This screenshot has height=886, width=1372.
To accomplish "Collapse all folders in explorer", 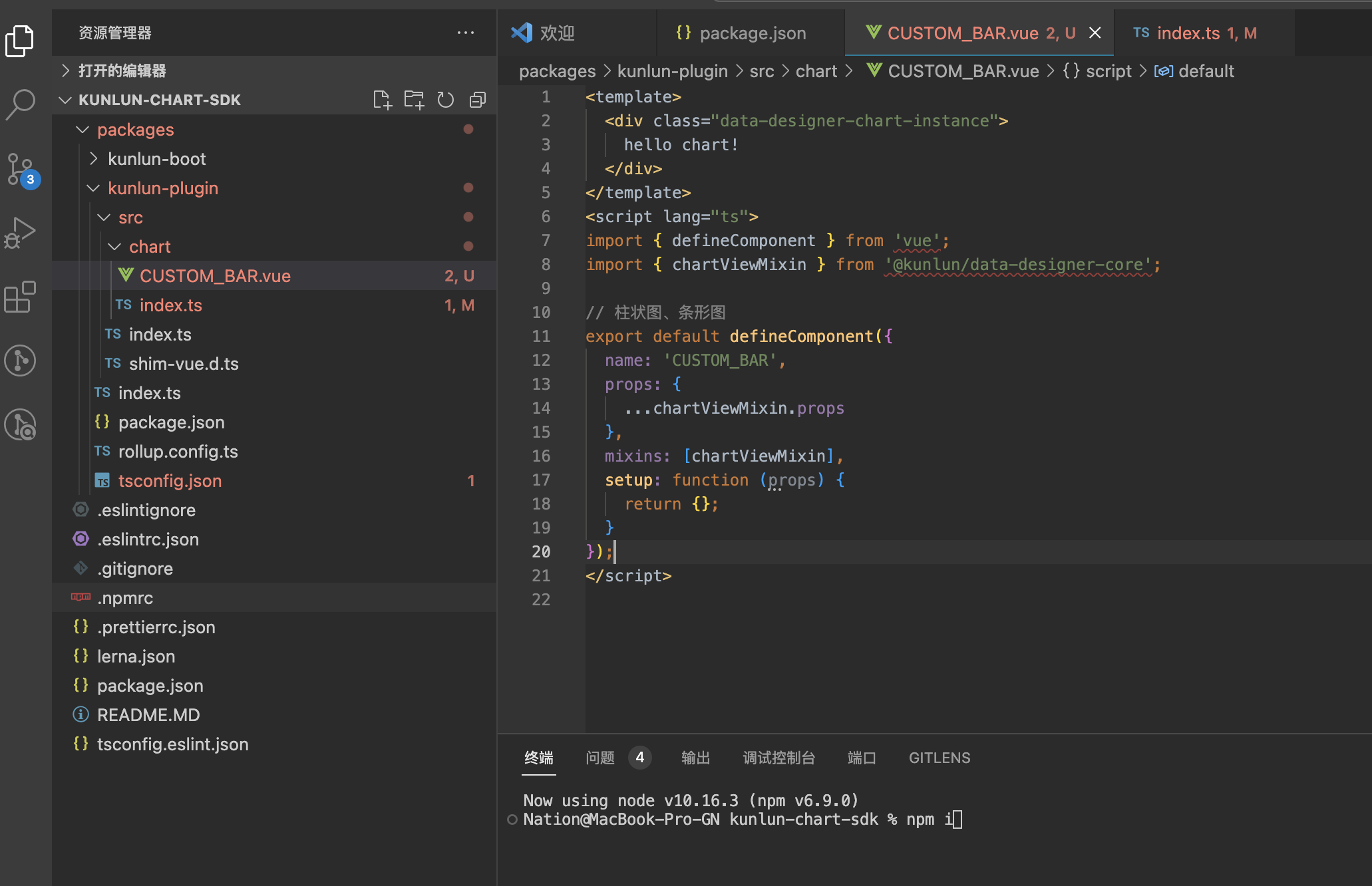I will tap(478, 100).
